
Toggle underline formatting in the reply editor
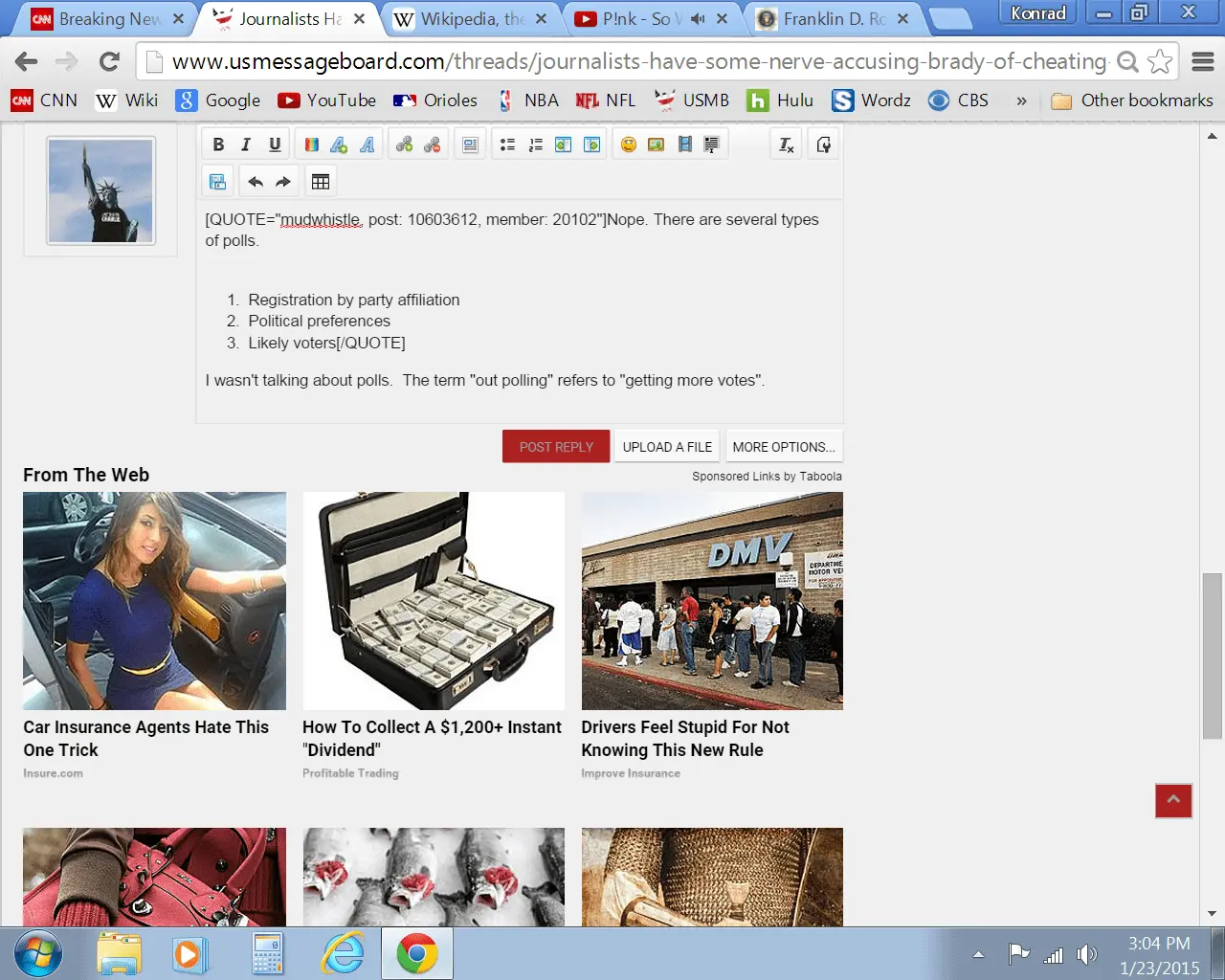275,145
